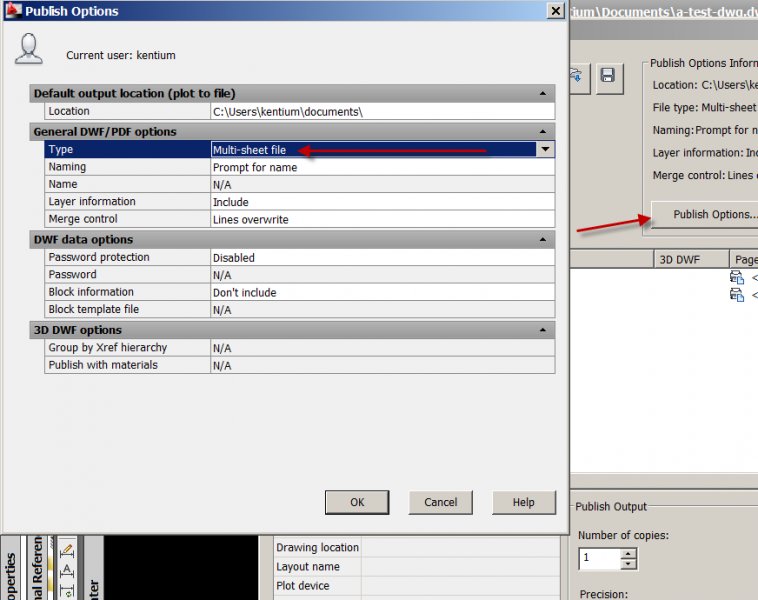Screen dimensions: 758x600
Task: Open the Type dropdown arrow
Action: point(545,150)
